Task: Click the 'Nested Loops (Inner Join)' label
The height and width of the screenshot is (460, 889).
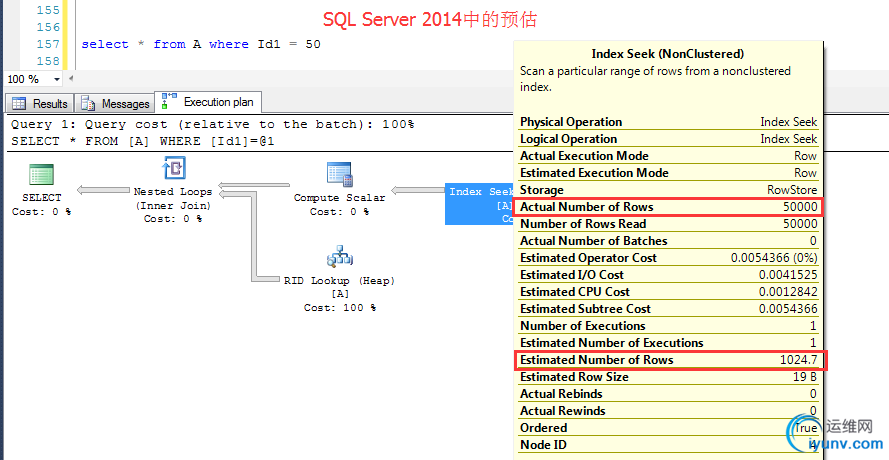Action: click(x=173, y=199)
